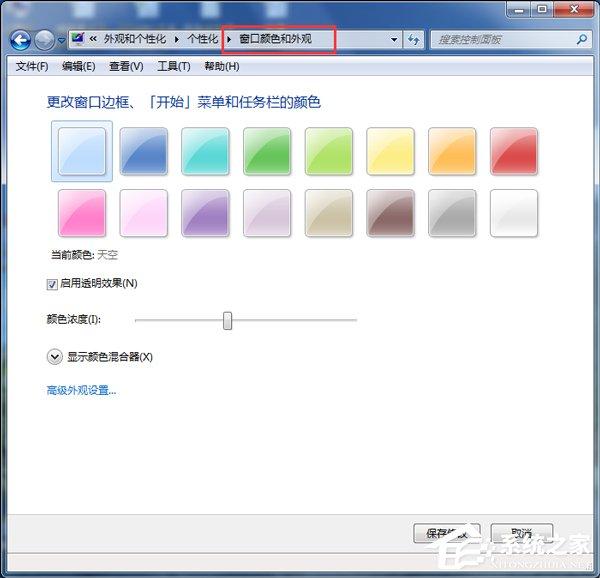Choose the pale pink color swatch
The image size is (600, 578).
click(143, 213)
